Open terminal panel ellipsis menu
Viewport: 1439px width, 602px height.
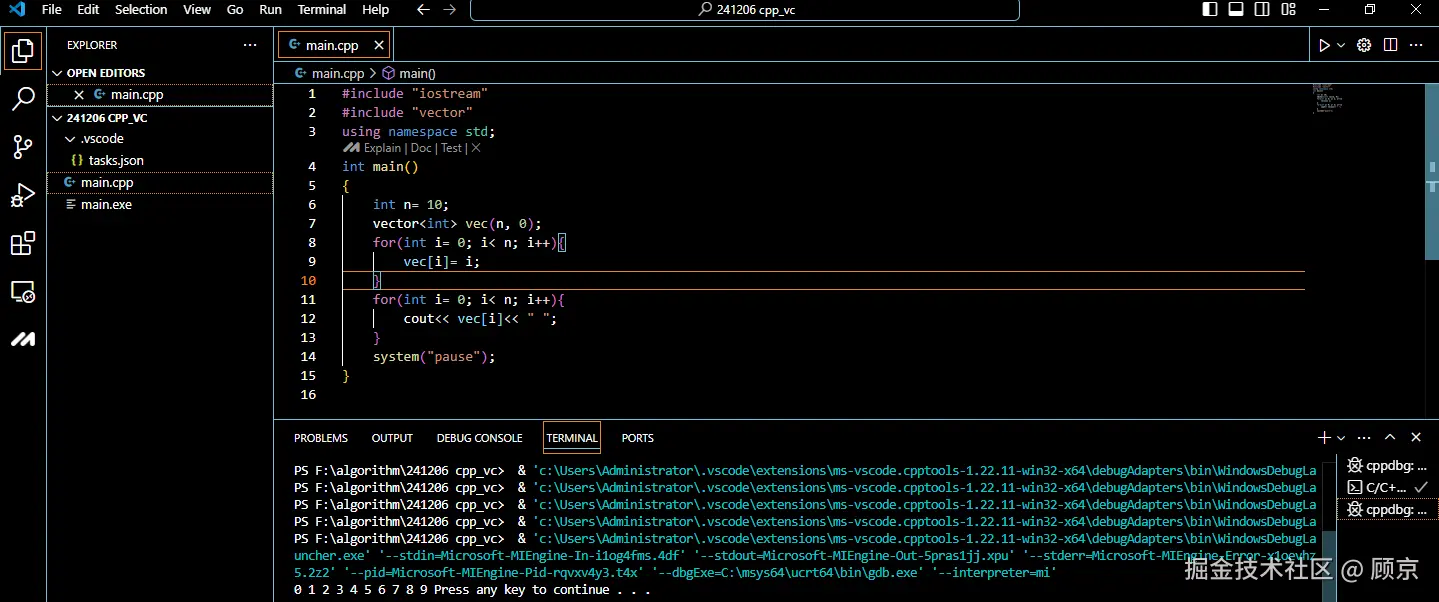pos(1364,438)
